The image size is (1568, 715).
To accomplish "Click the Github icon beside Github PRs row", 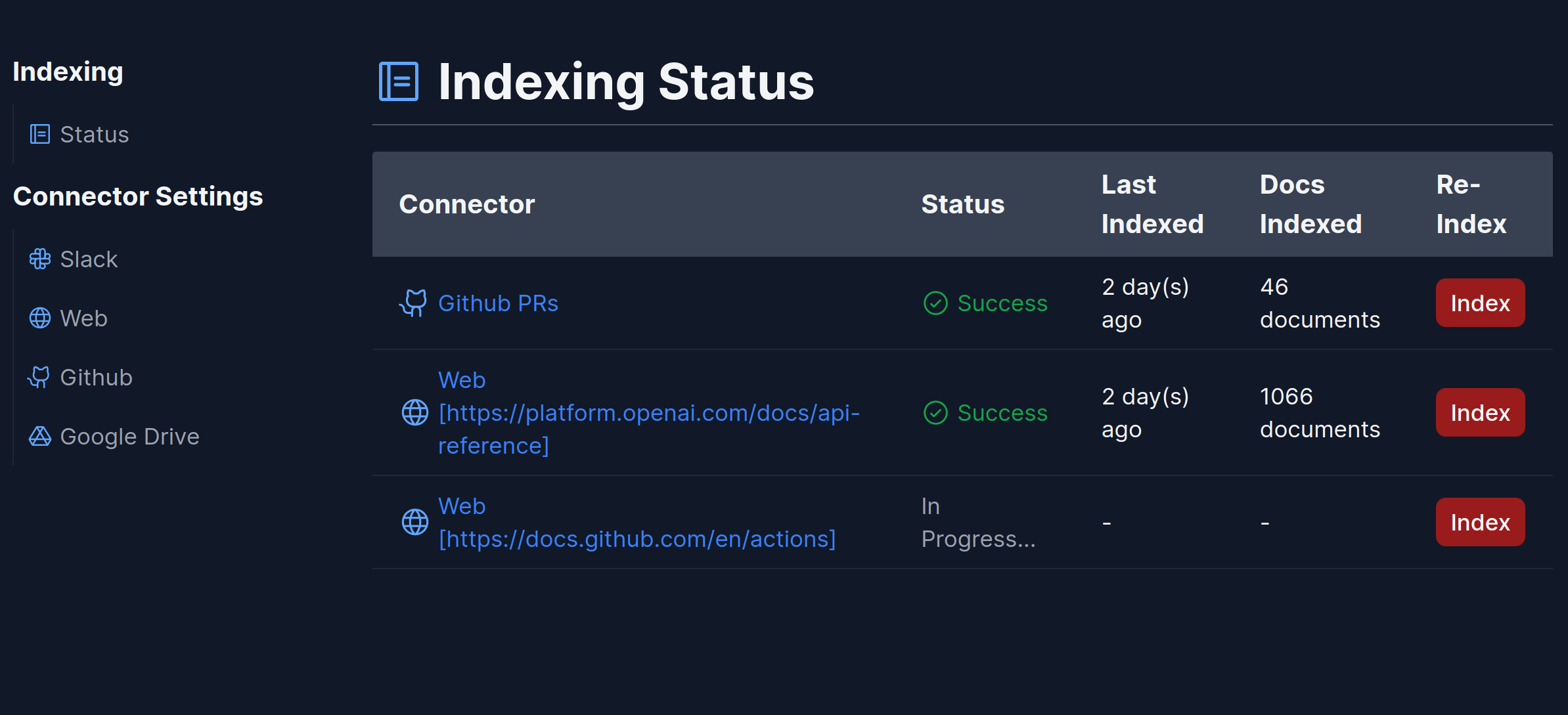I will click(x=414, y=303).
